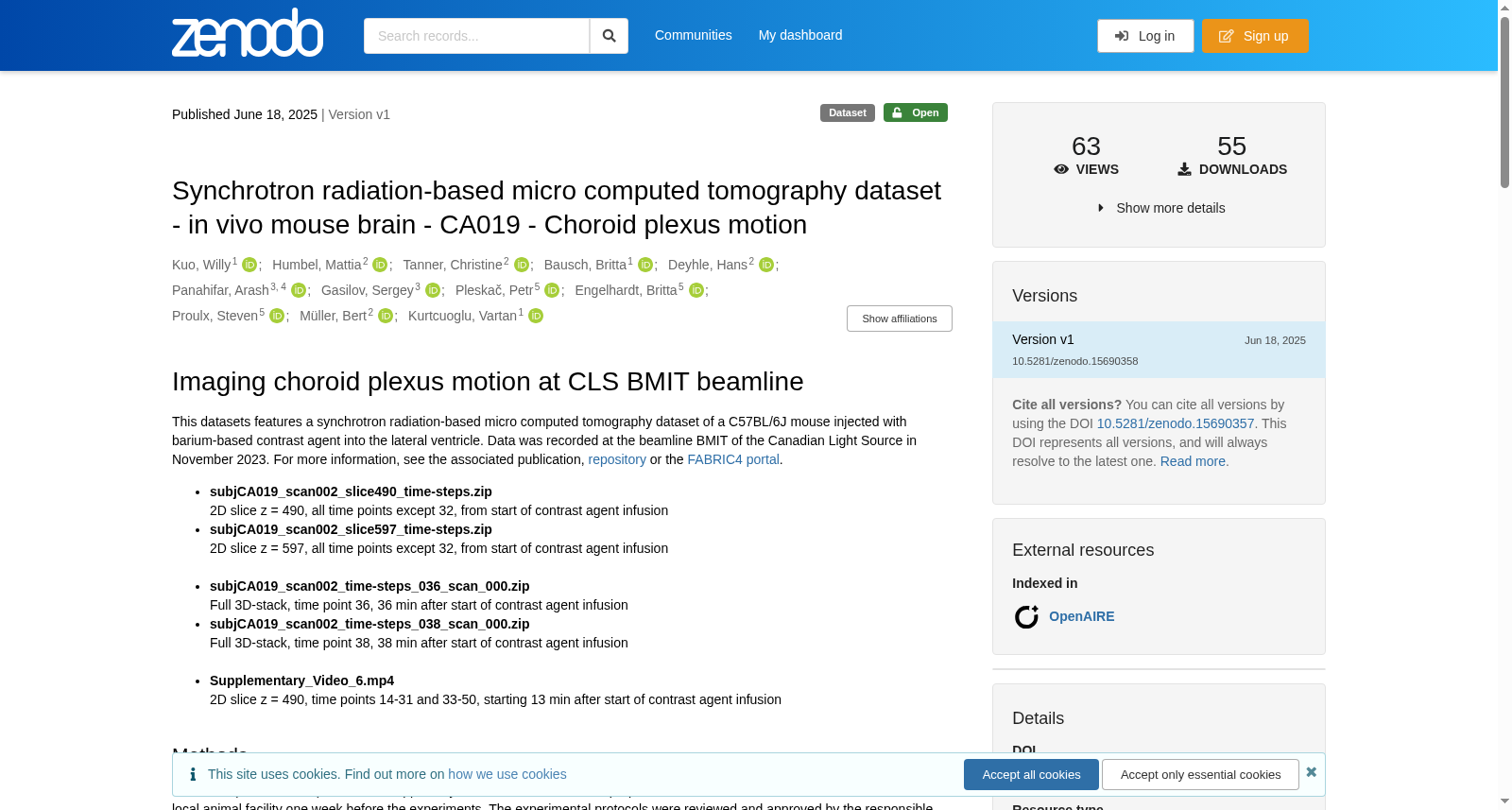The height and width of the screenshot is (810, 1512).
Task: Click the magnifier search button
Action: (x=610, y=36)
